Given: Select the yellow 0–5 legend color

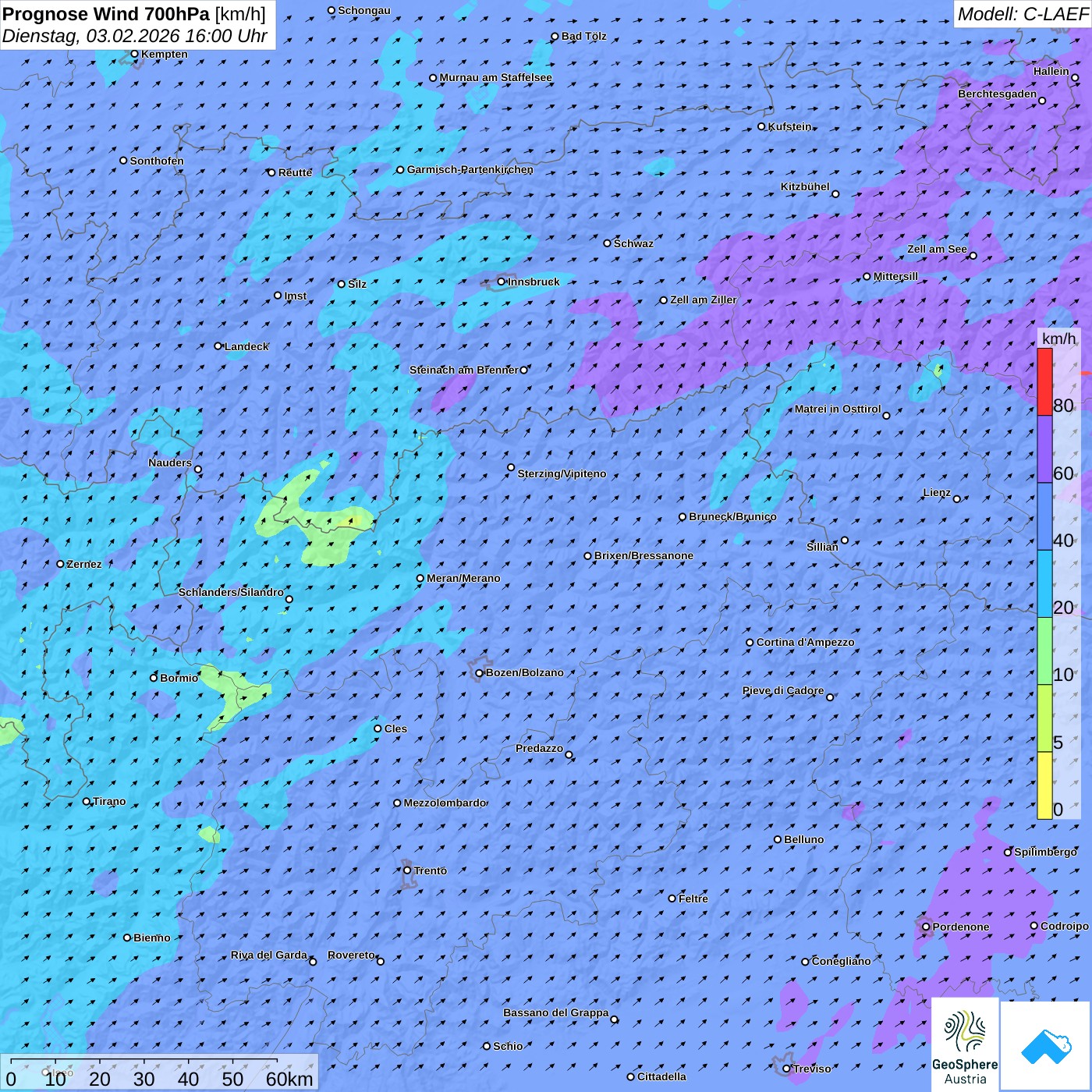Looking at the screenshot, I should (x=1044, y=785).
